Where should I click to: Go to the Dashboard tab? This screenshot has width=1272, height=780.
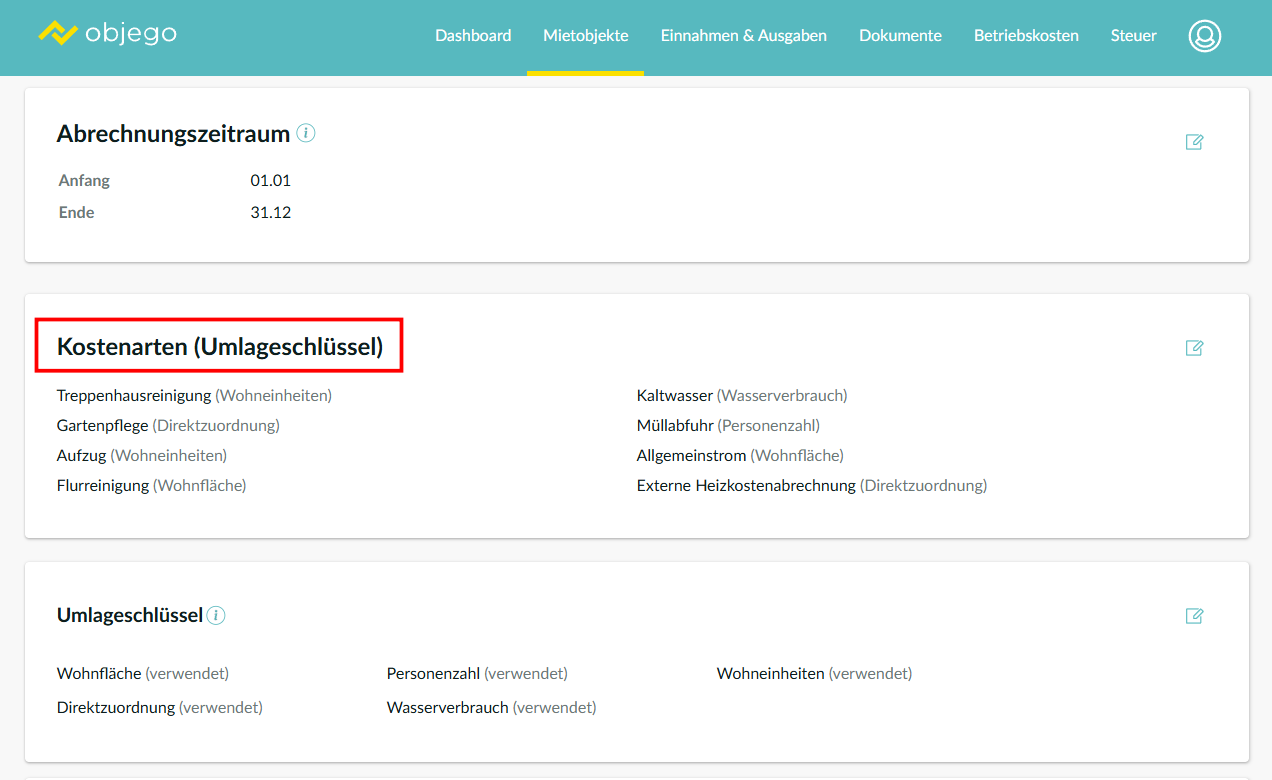pyautogui.click(x=473, y=36)
